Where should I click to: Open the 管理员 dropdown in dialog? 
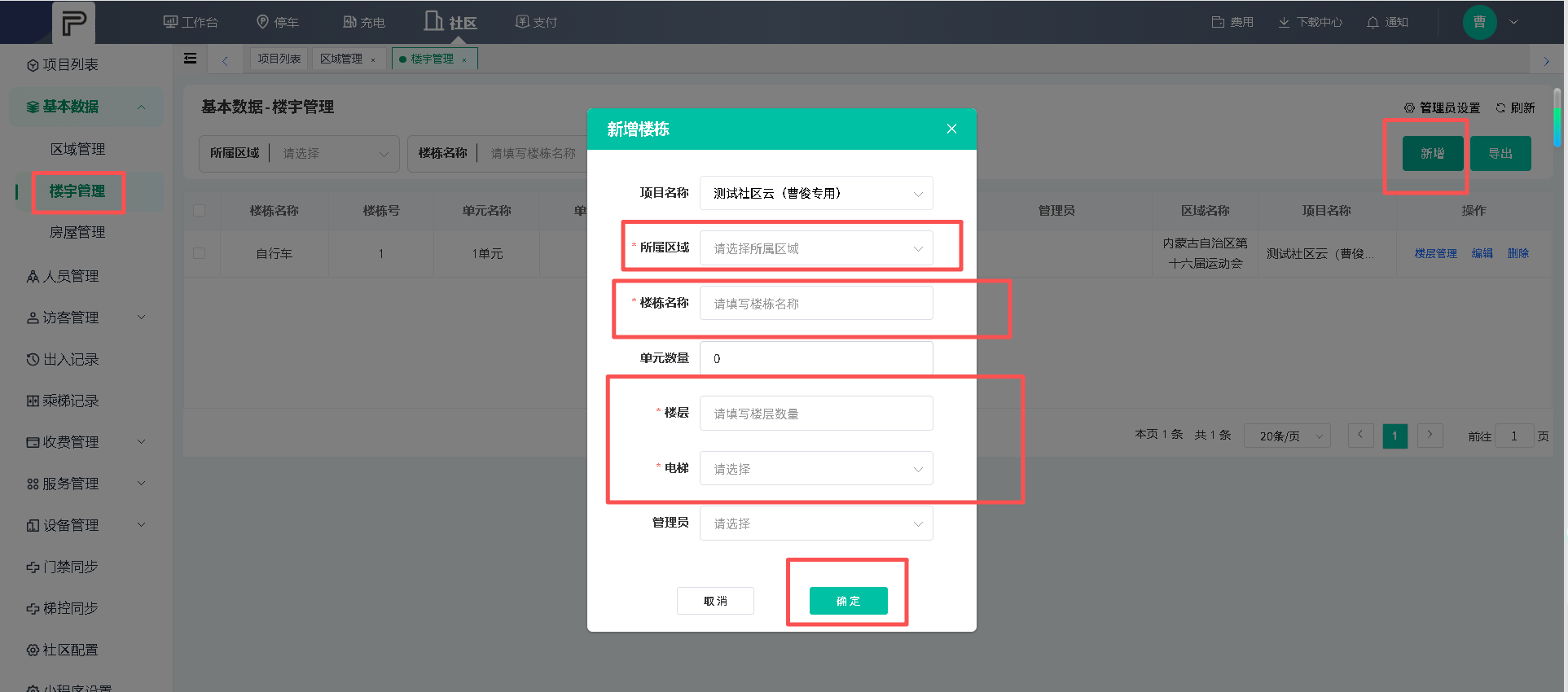[816, 523]
